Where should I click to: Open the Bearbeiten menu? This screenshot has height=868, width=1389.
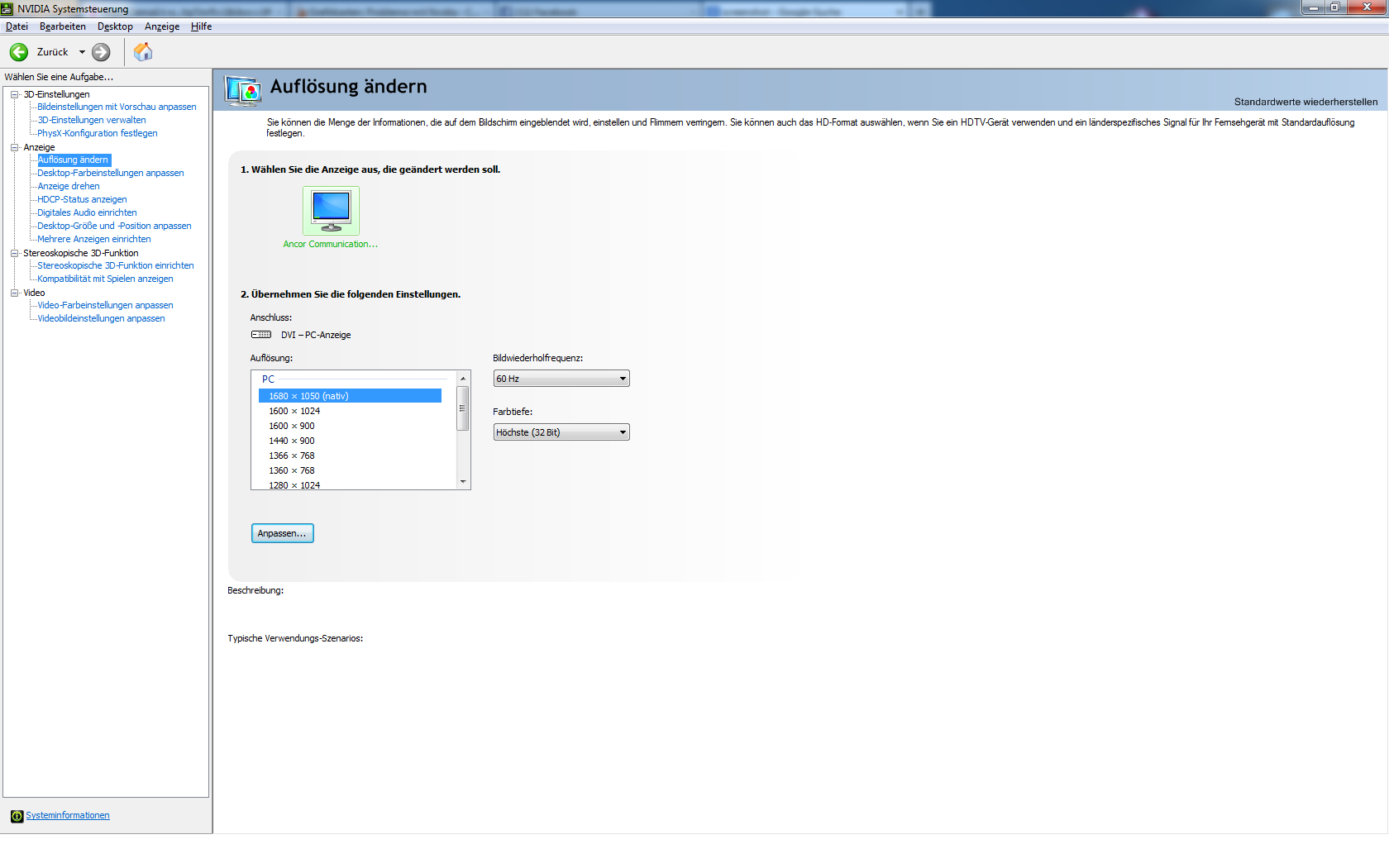coord(63,26)
